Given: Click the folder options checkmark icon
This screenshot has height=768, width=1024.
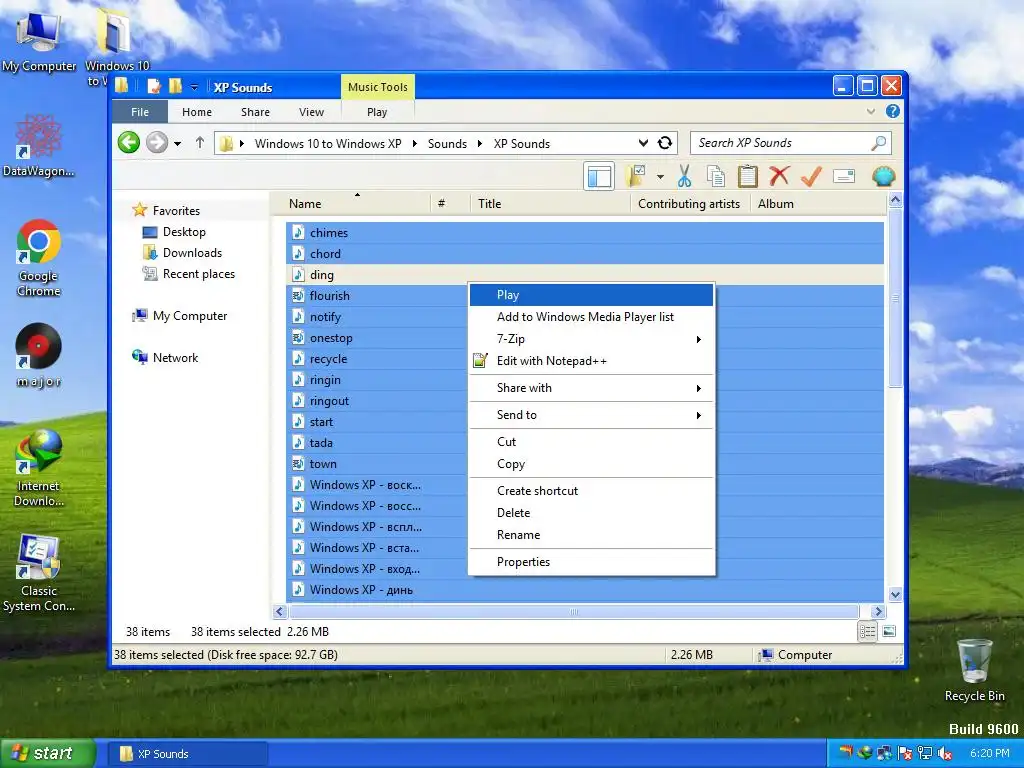Looking at the screenshot, I should point(636,176).
